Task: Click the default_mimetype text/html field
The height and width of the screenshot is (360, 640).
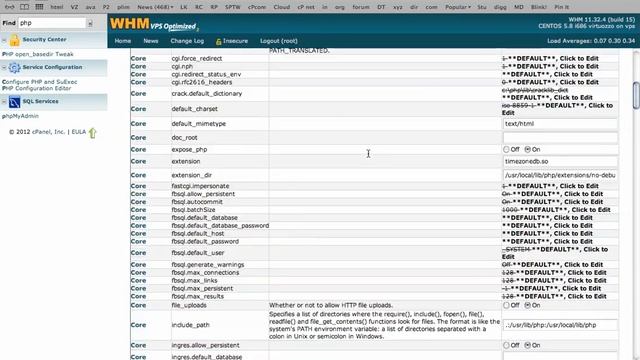Action: coord(560,124)
